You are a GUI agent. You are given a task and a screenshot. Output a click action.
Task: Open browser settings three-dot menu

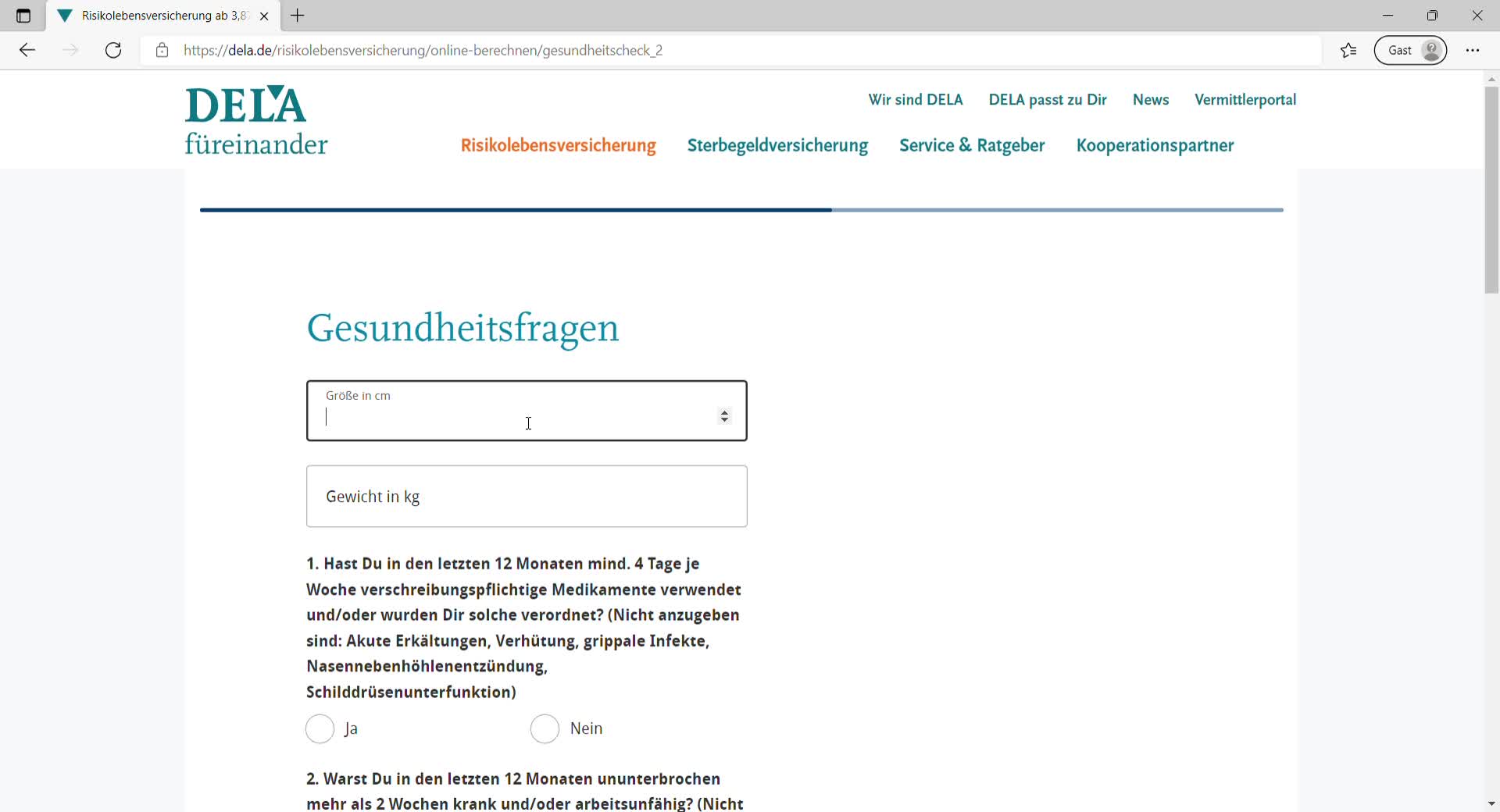coord(1473,50)
